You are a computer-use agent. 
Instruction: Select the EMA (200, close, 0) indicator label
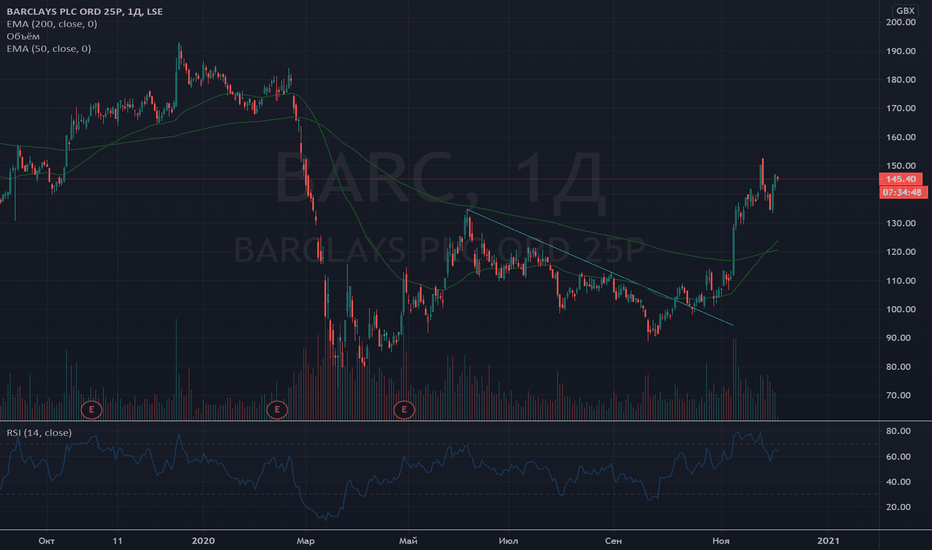tap(52, 24)
